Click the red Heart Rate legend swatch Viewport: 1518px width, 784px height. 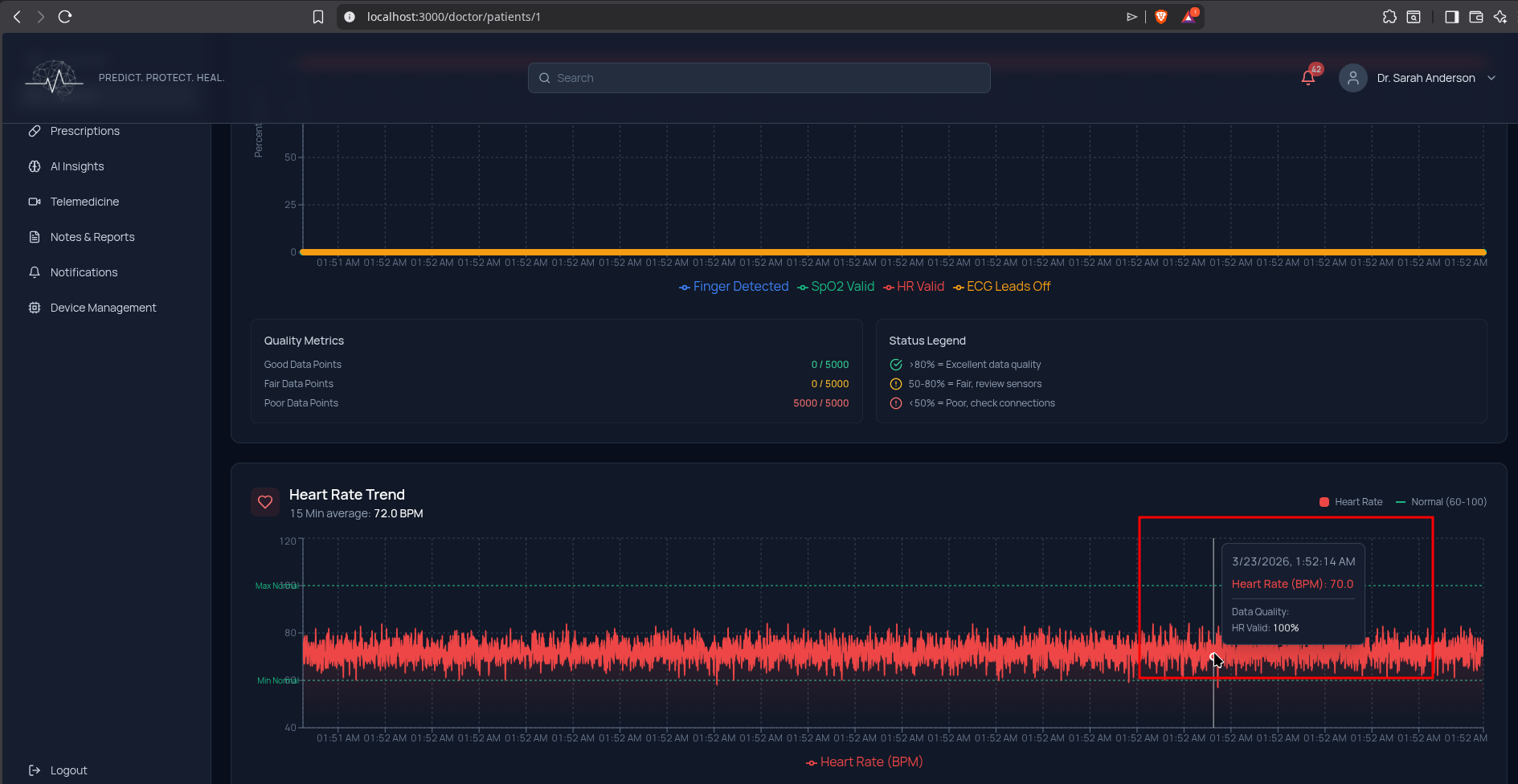tap(1324, 502)
